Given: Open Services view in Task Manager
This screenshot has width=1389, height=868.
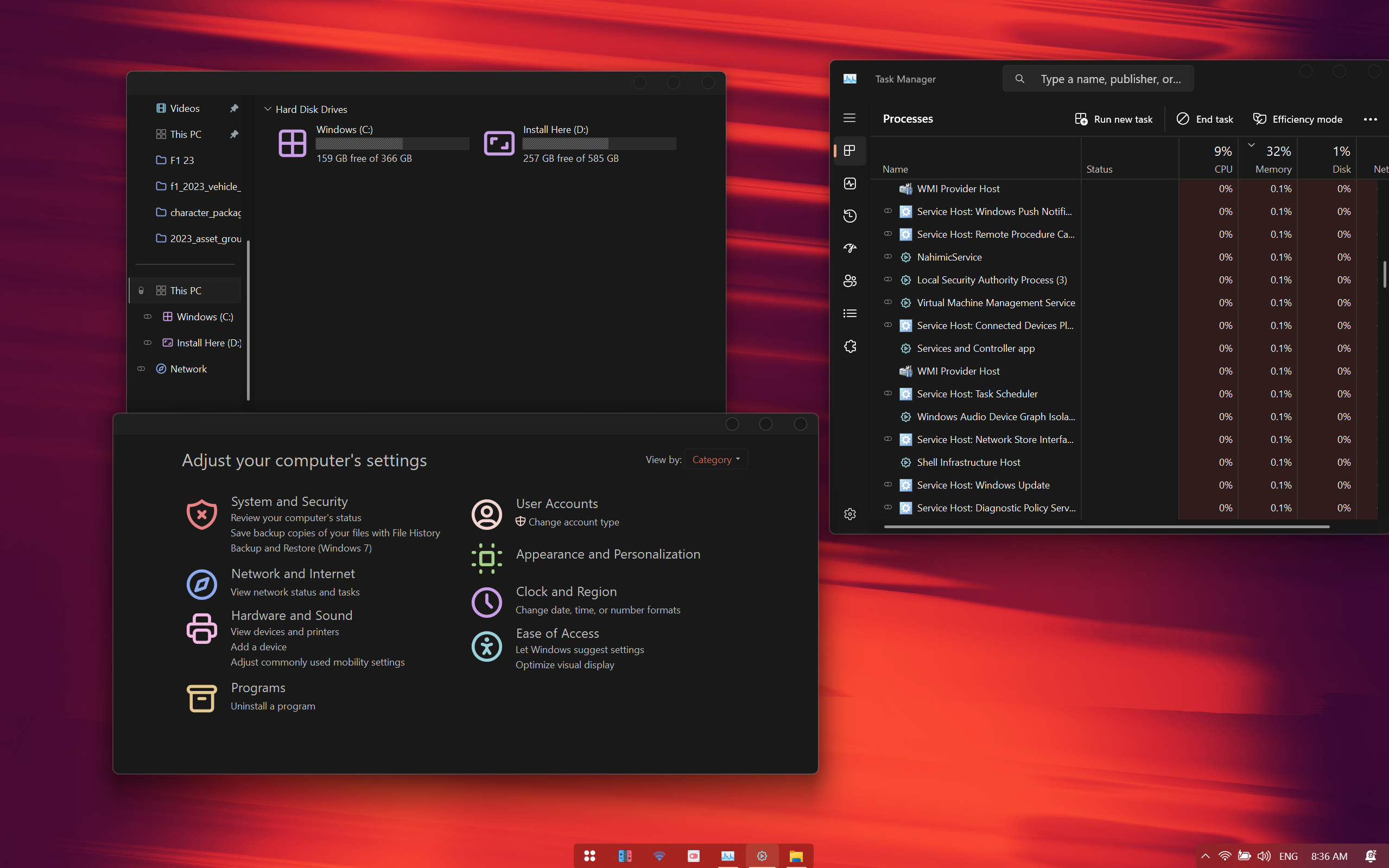Looking at the screenshot, I should point(849,346).
